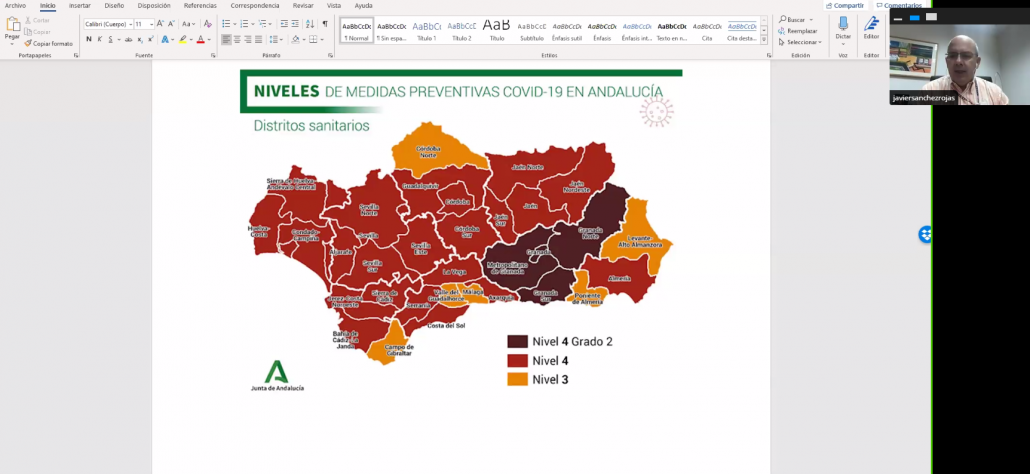
Task: Open the Editor review tool
Action: 871,27
